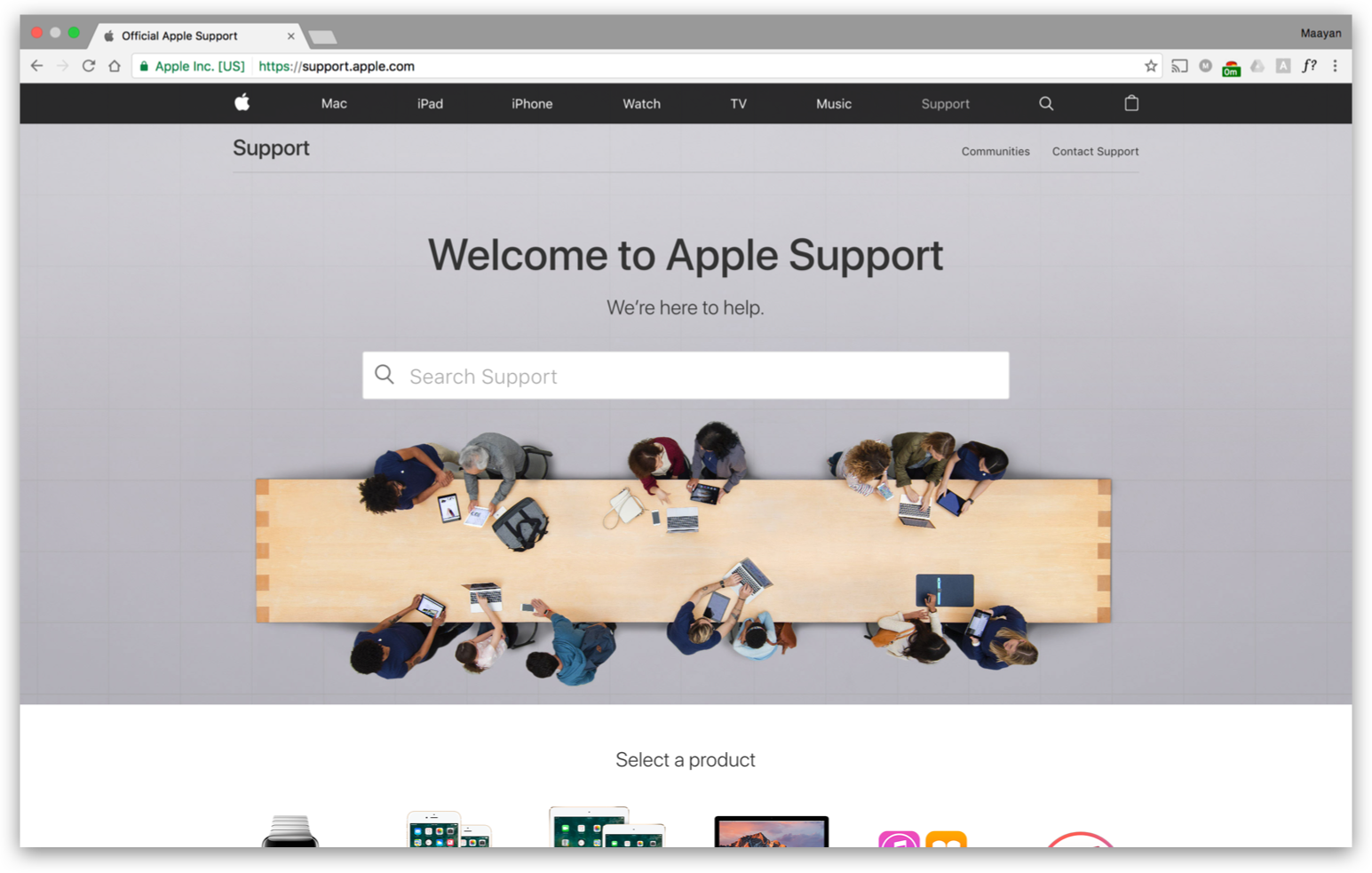1372x873 pixels.
Task: Open the Contact Support link
Action: tap(1095, 152)
